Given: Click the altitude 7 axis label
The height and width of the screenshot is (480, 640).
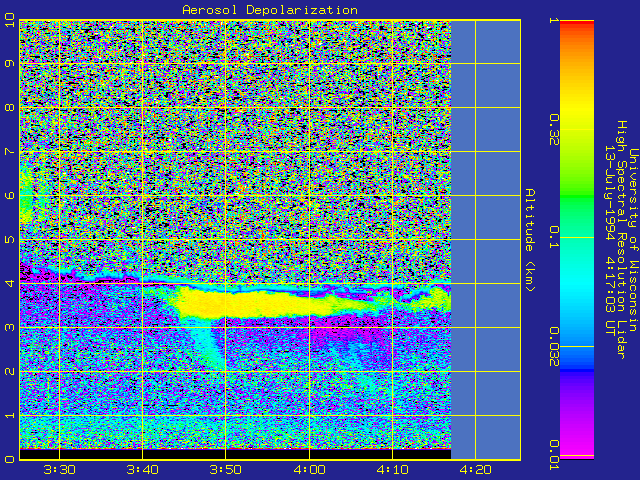Looking at the screenshot, I should coord(9,151).
